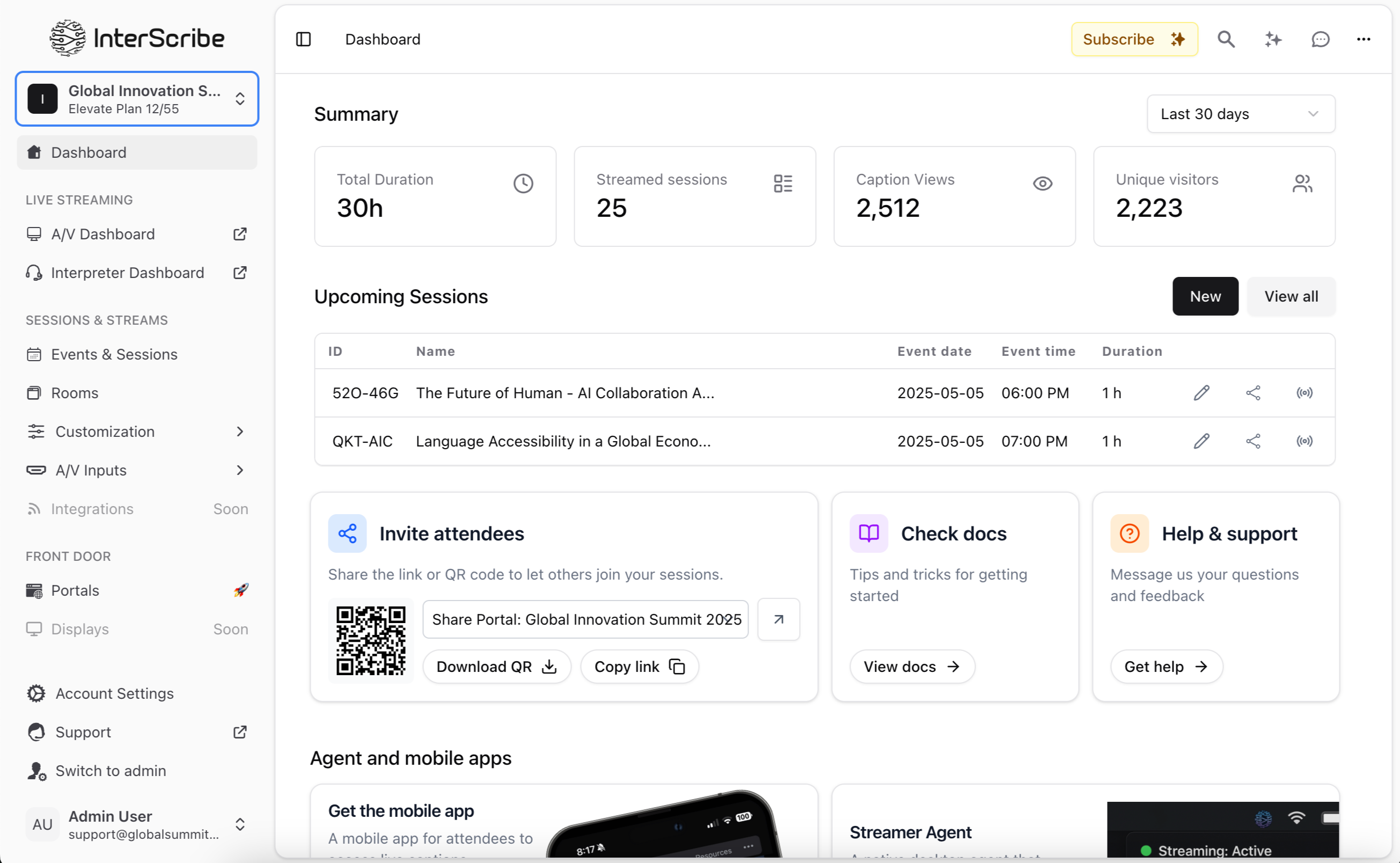Click the Share Portal text field
Viewport: 1400px width, 863px height.
click(x=585, y=619)
